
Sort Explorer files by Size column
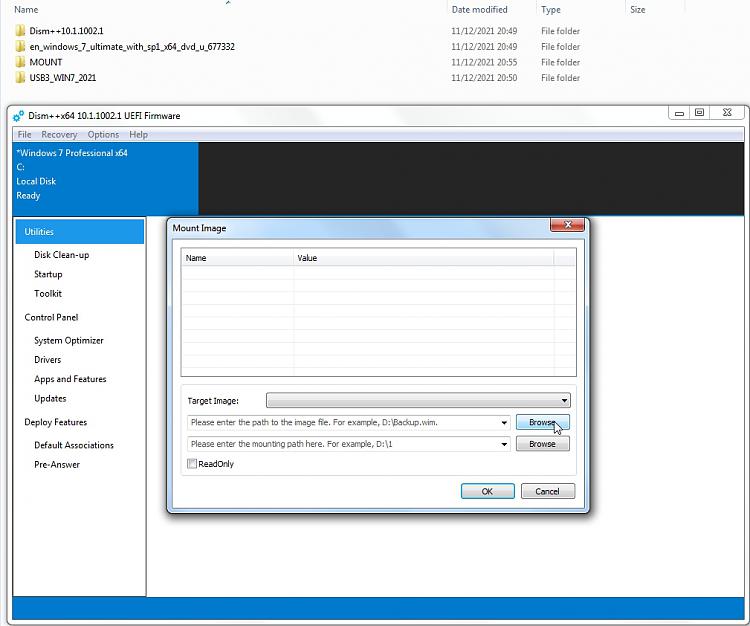[x=638, y=10]
